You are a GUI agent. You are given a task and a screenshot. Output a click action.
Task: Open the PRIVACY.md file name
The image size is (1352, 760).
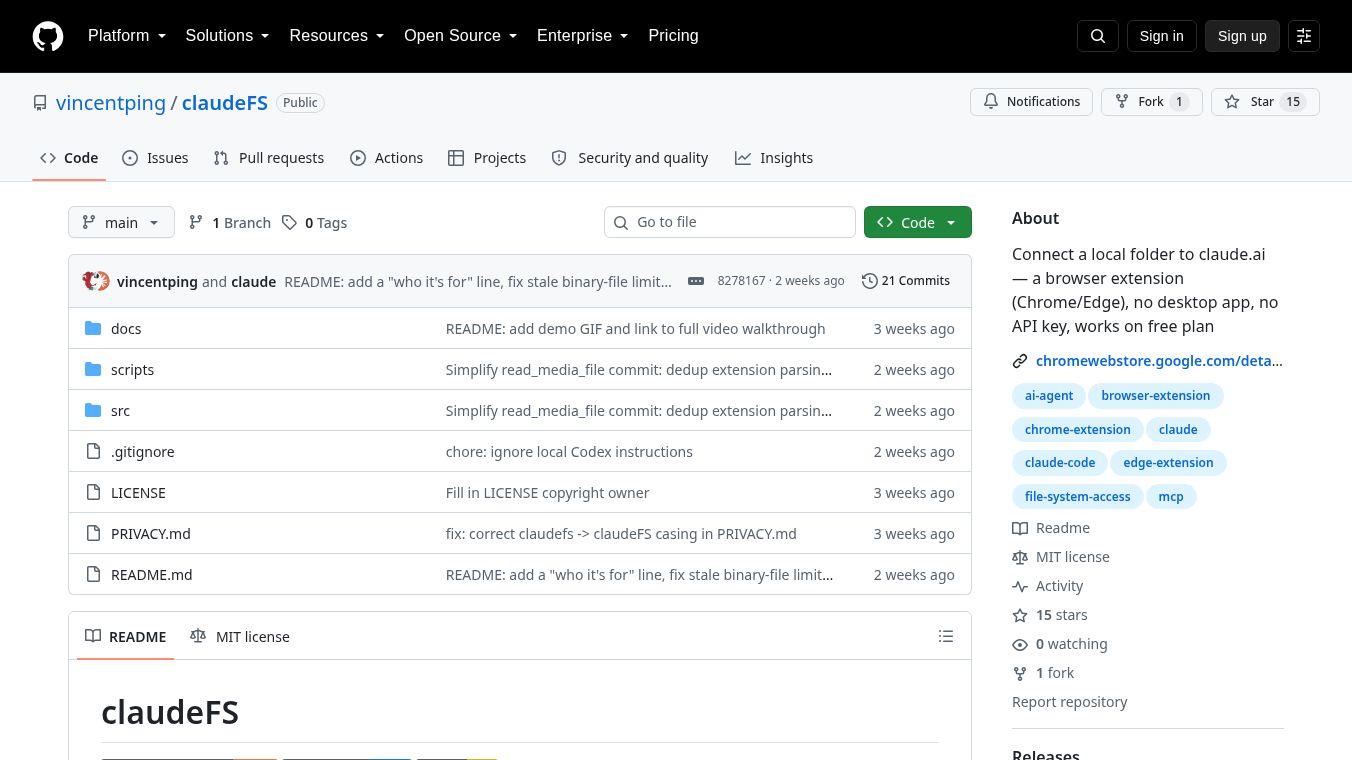(151, 534)
